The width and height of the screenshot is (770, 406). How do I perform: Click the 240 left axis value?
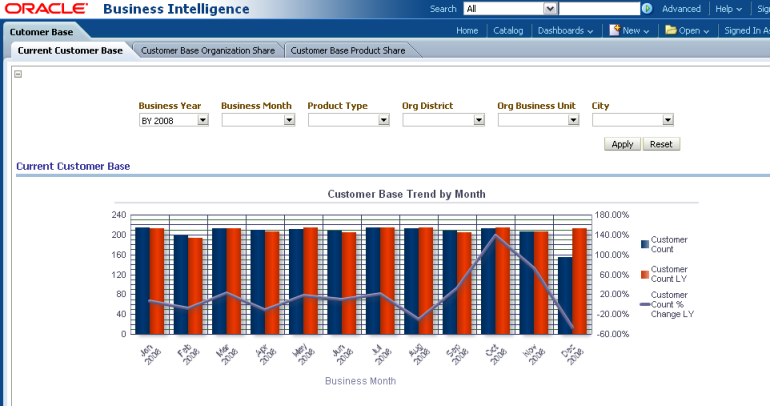(119, 215)
